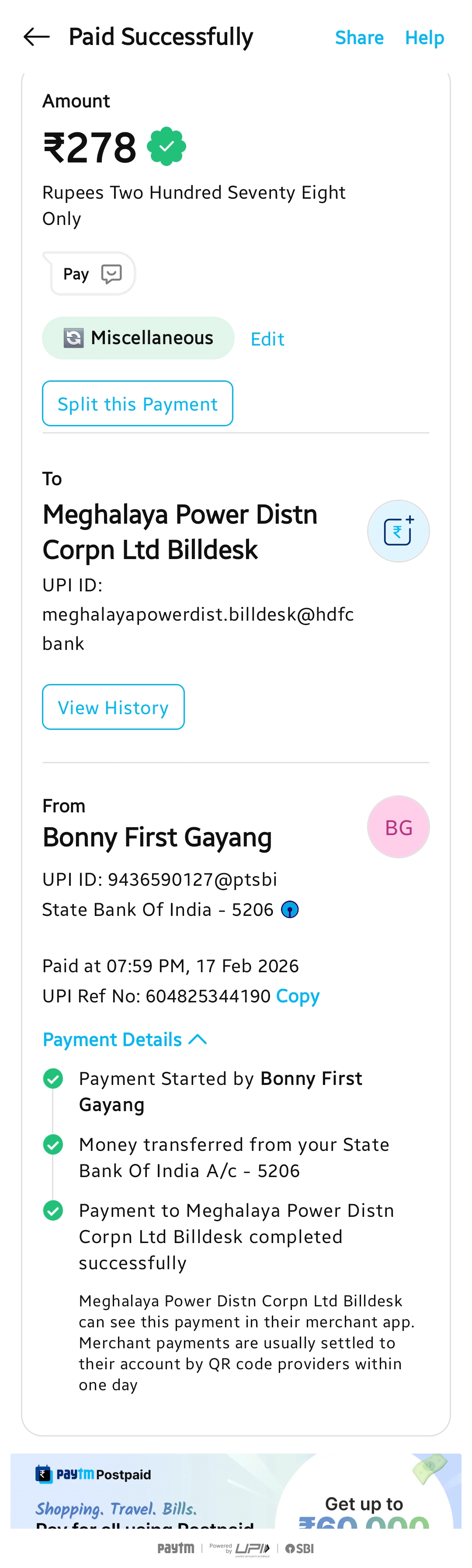Click the View History button

pos(113,707)
